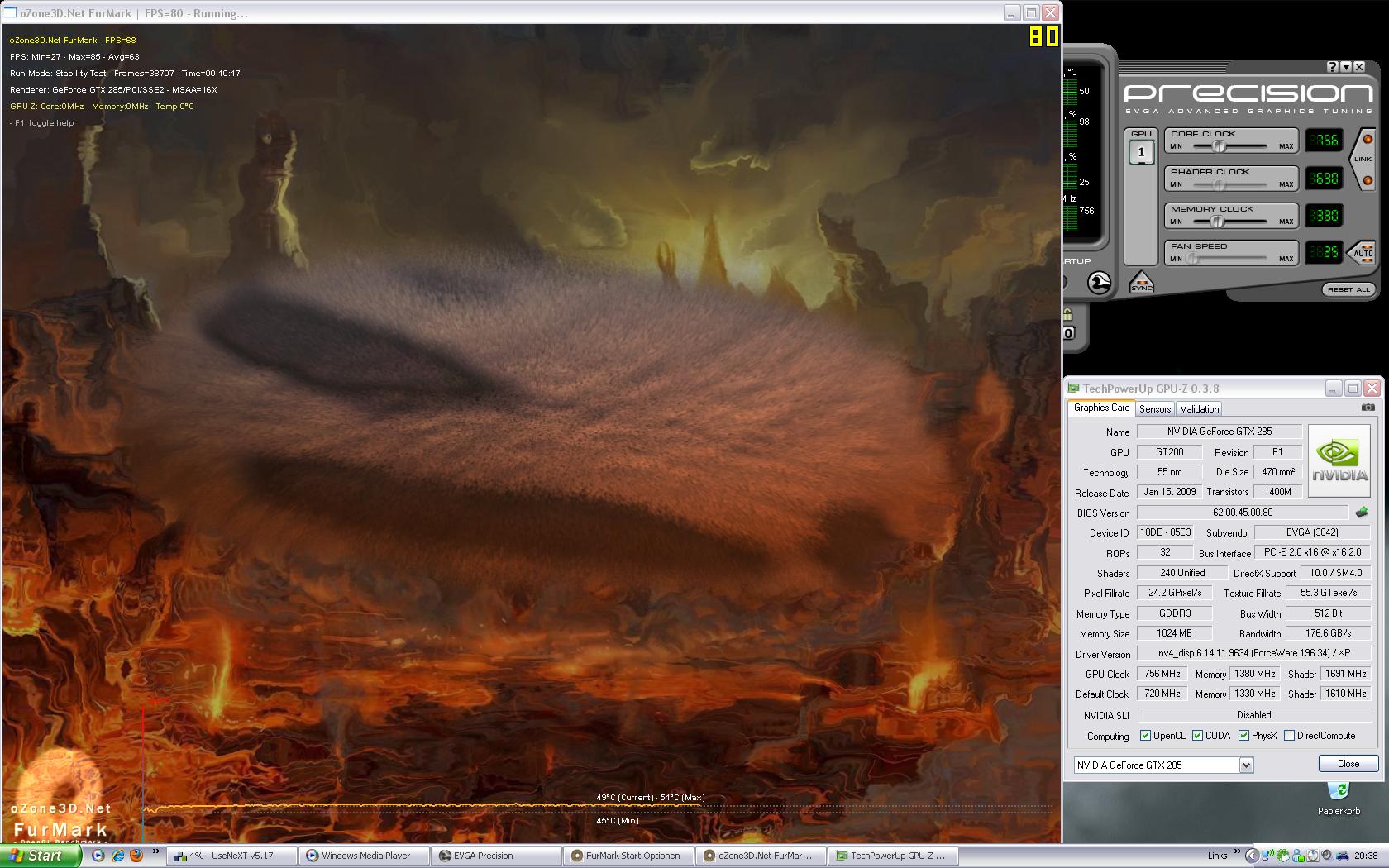Click the wrench settings icon in EVGA Precision

coord(1099,283)
